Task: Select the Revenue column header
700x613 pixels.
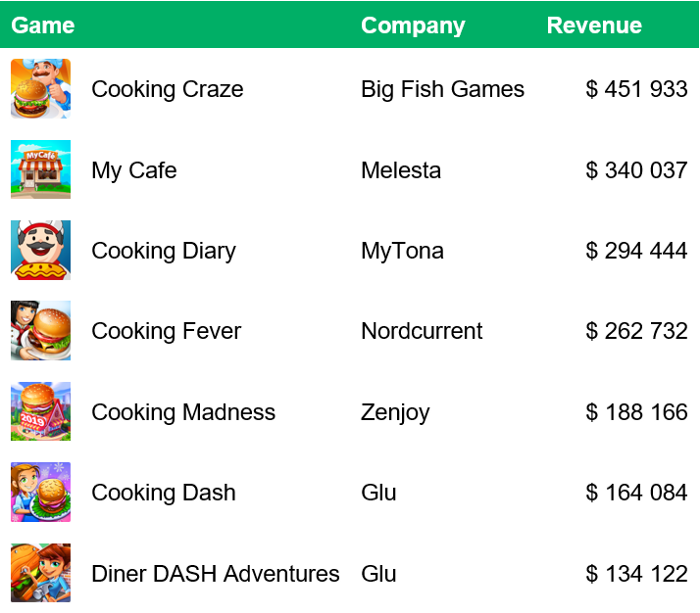Action: pyautogui.click(x=594, y=25)
